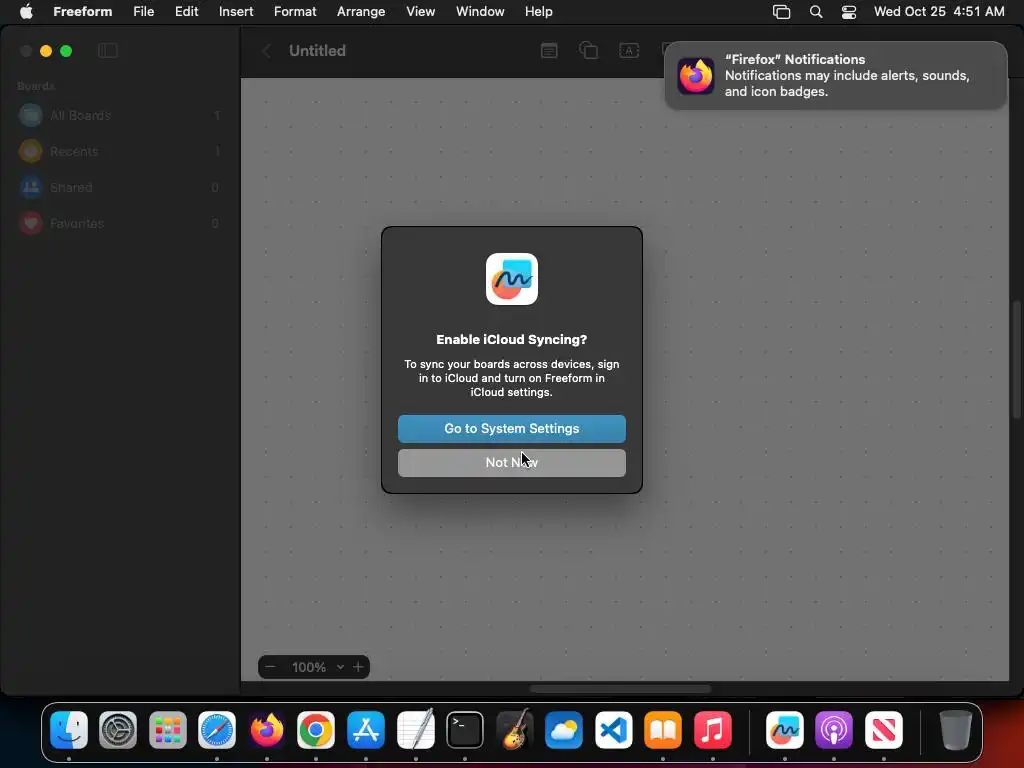Image resolution: width=1024 pixels, height=768 pixels.
Task: Open Freeform from the Dock
Action: tap(784, 729)
